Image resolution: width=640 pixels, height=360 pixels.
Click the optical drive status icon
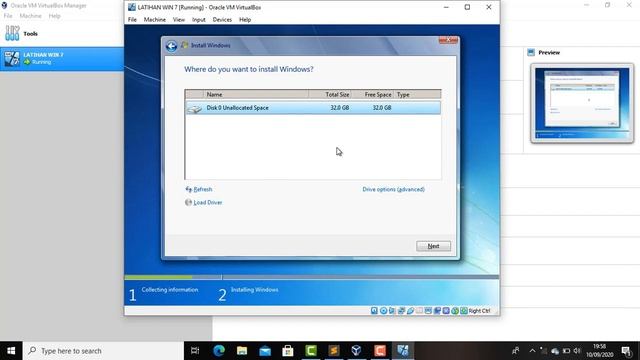click(x=383, y=311)
